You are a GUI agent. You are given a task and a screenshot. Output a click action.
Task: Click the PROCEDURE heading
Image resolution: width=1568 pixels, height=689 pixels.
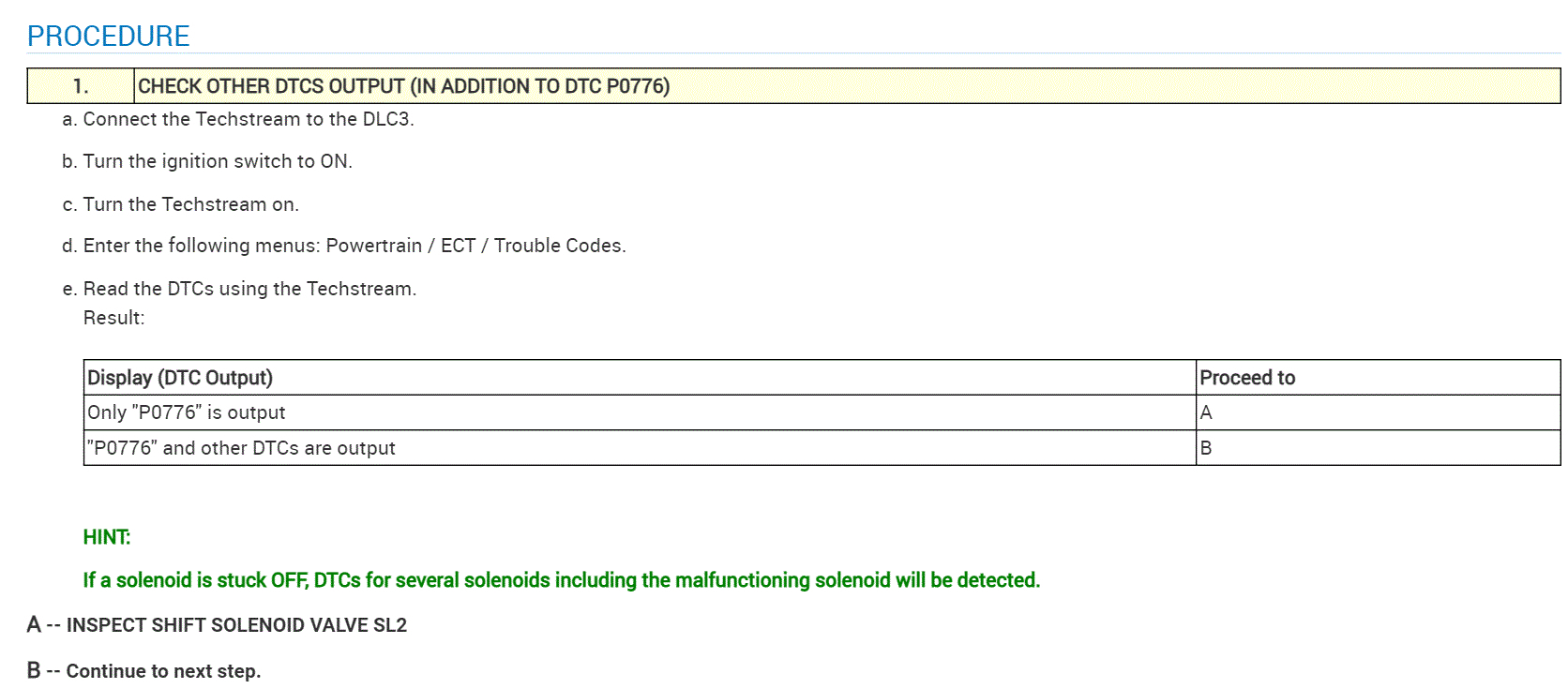(108, 36)
